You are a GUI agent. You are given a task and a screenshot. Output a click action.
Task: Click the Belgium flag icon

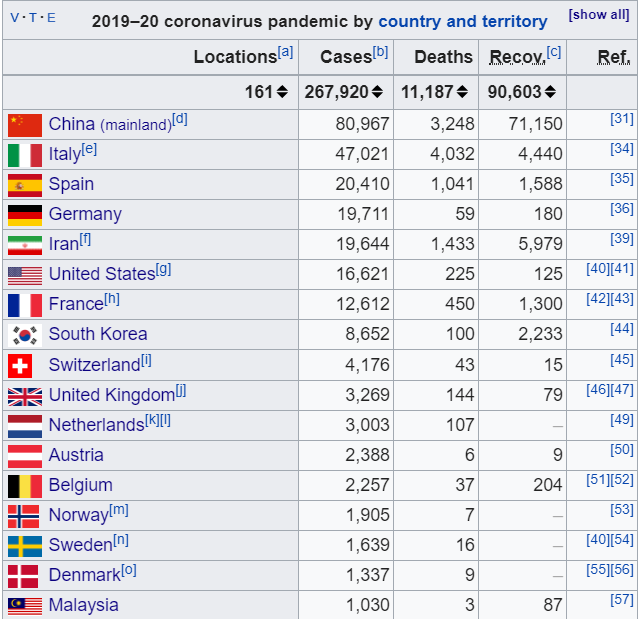pos(25,486)
